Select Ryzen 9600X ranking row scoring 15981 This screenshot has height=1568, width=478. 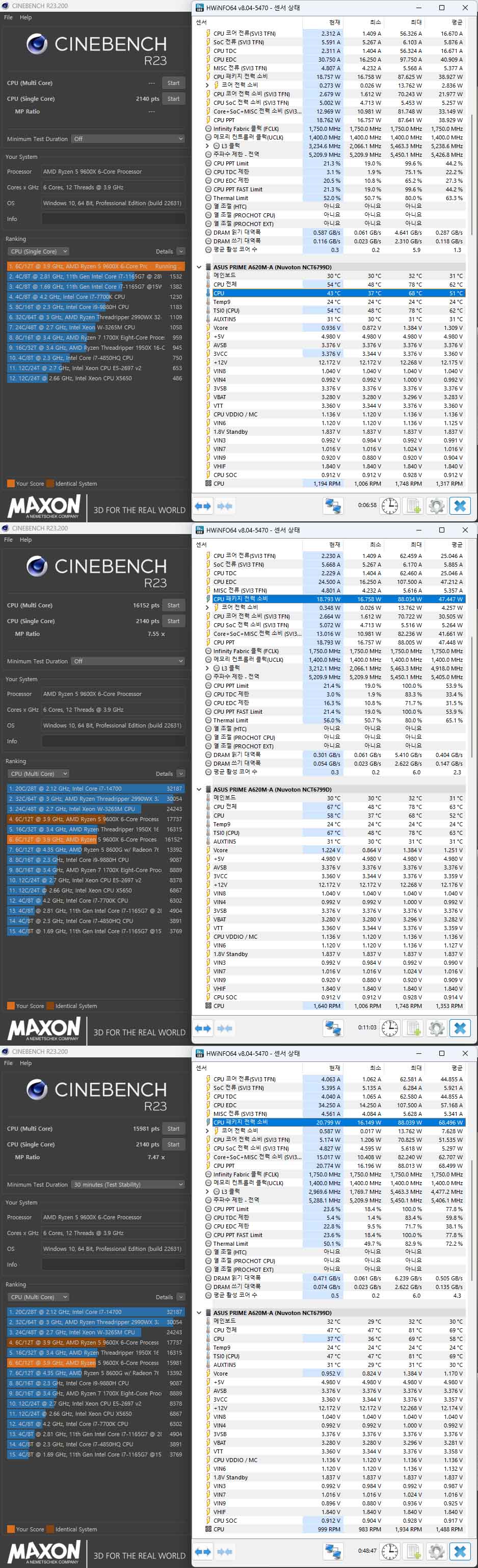[x=96, y=1363]
